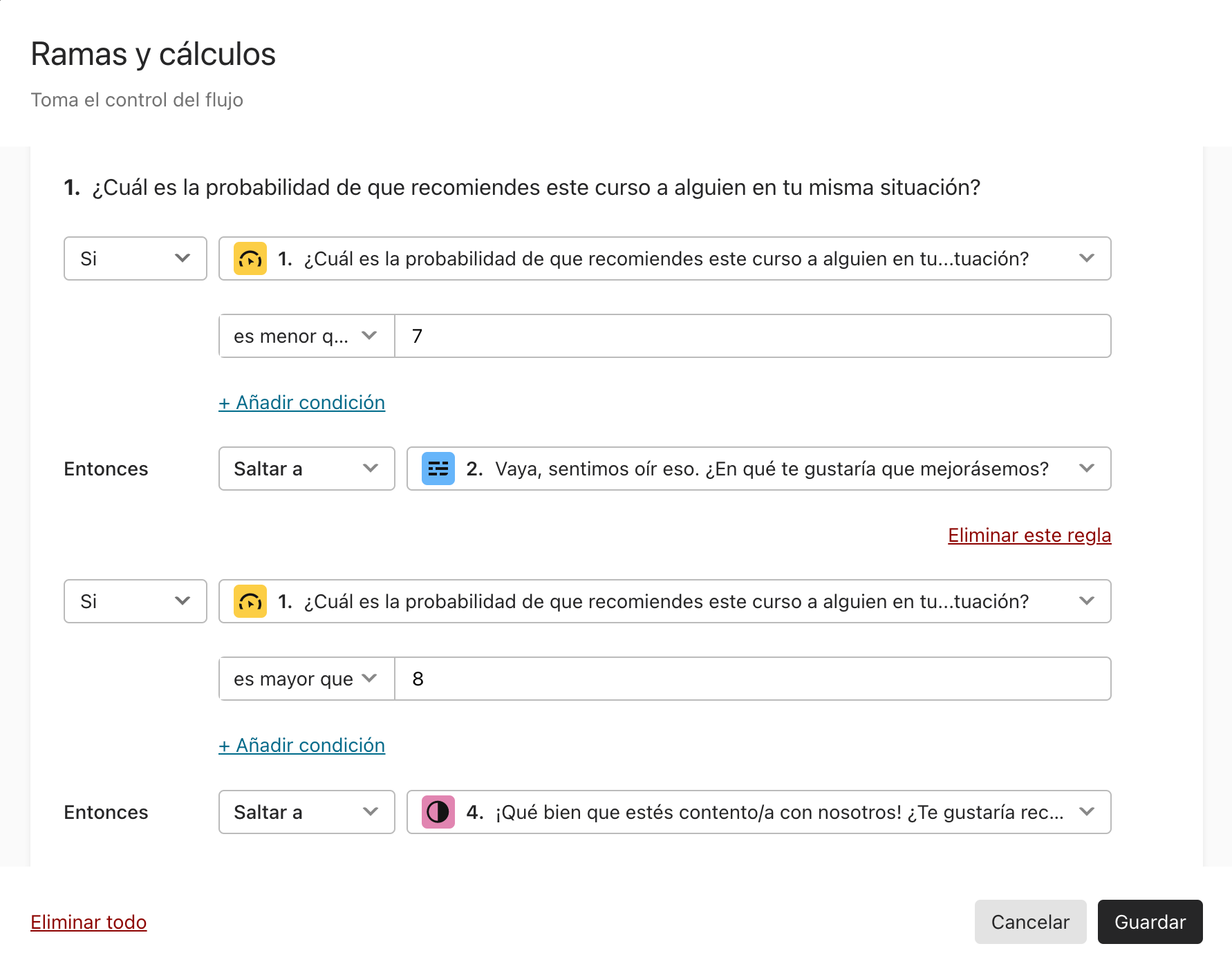Click the Cancelar button
This screenshot has width=1232, height=973.
(x=1031, y=922)
